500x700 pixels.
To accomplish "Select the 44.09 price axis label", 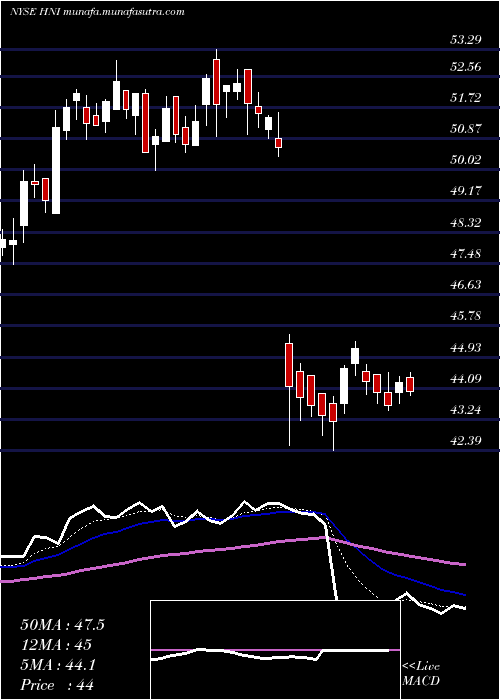I will coord(465,379).
